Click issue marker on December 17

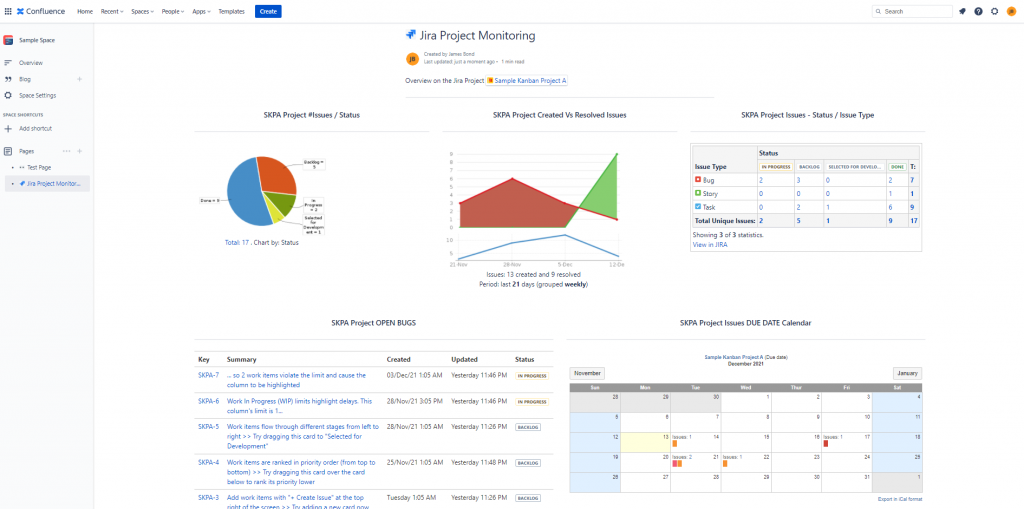tap(826, 444)
